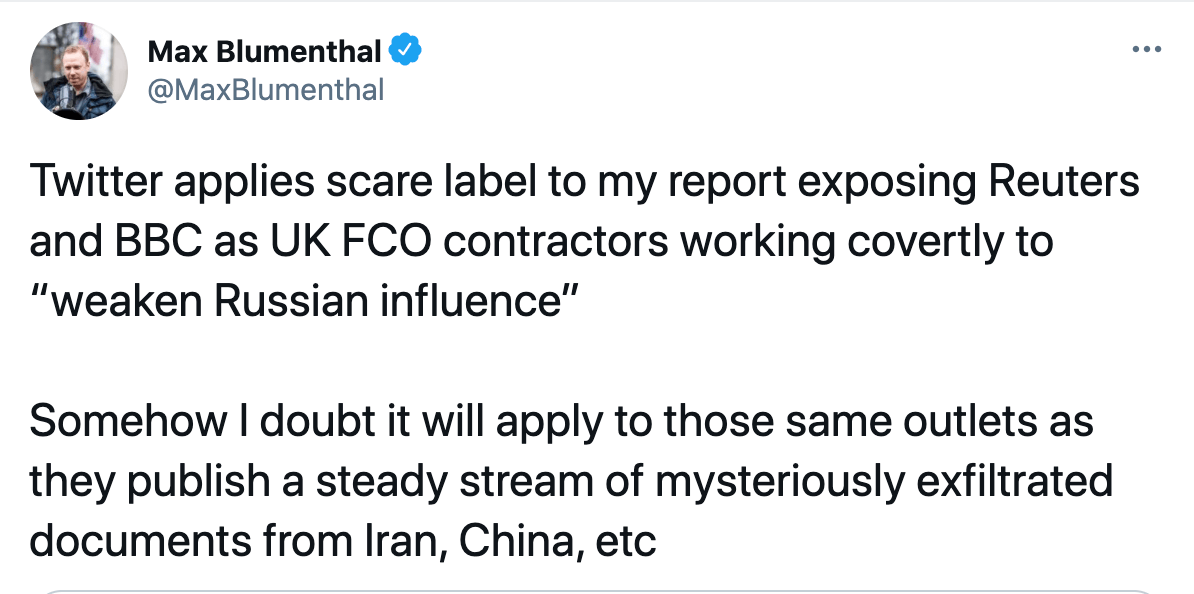
Task: Click the blue verified badge icon
Action: coord(405,50)
